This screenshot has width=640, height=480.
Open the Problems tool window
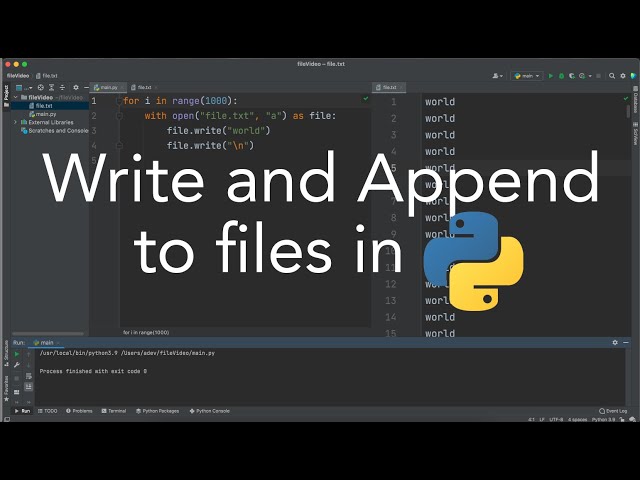point(79,411)
